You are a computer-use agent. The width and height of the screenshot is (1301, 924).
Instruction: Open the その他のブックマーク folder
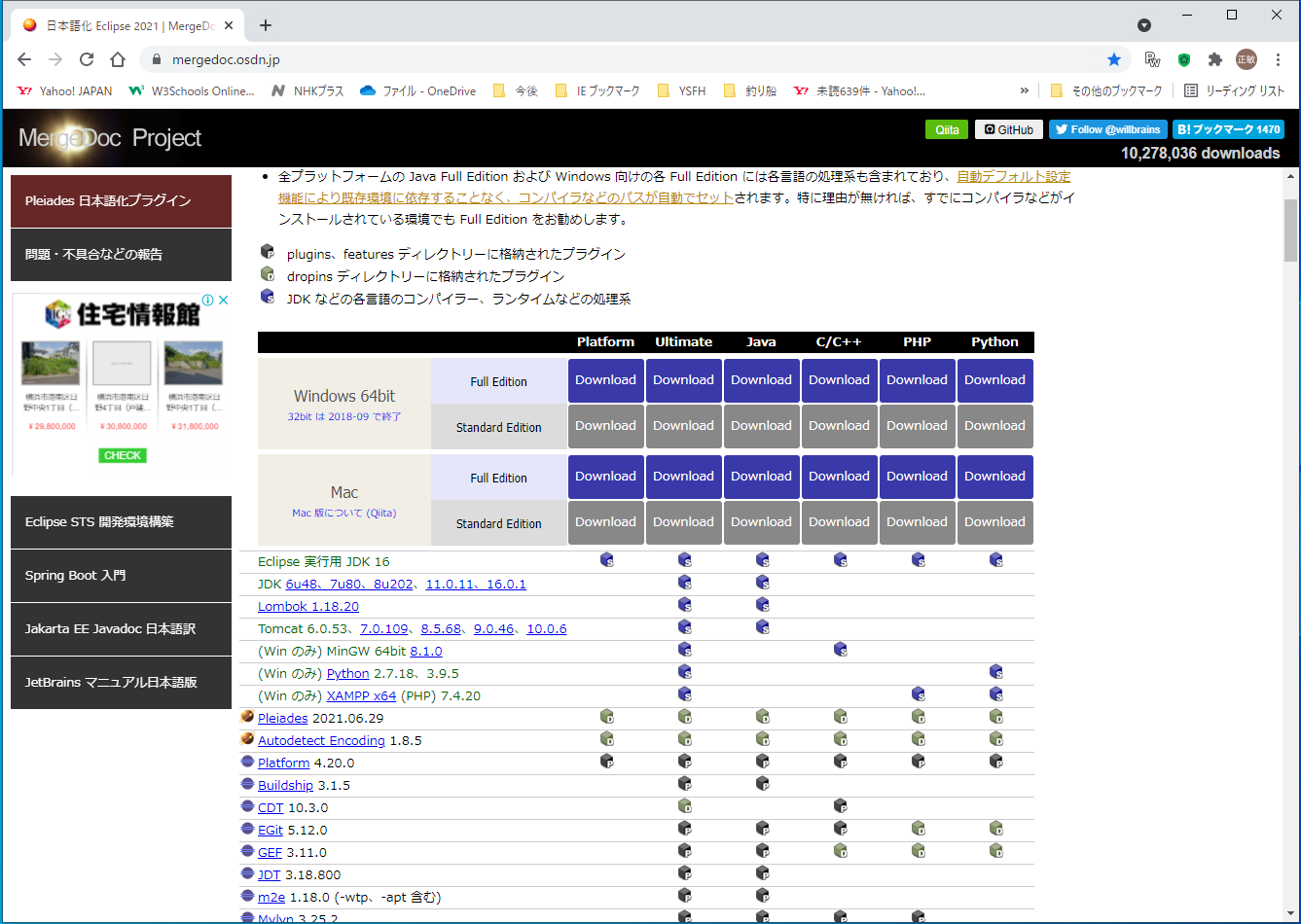[x=1106, y=90]
